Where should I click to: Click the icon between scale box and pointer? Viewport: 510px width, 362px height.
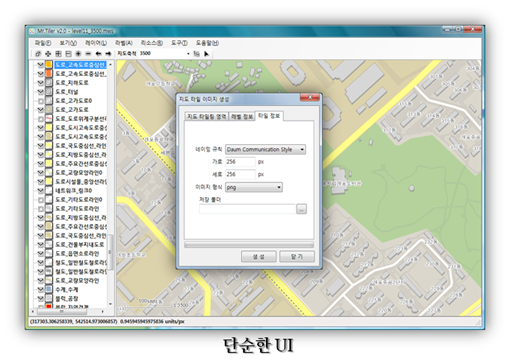point(197,54)
